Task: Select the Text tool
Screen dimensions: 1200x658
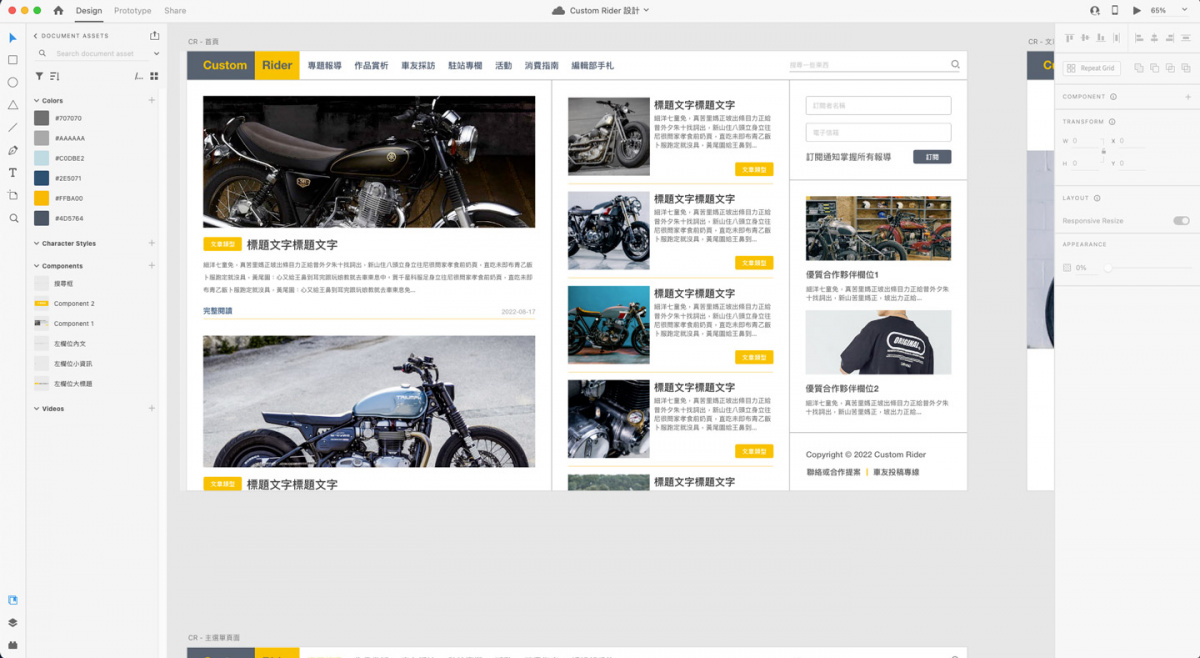Action: (13, 172)
